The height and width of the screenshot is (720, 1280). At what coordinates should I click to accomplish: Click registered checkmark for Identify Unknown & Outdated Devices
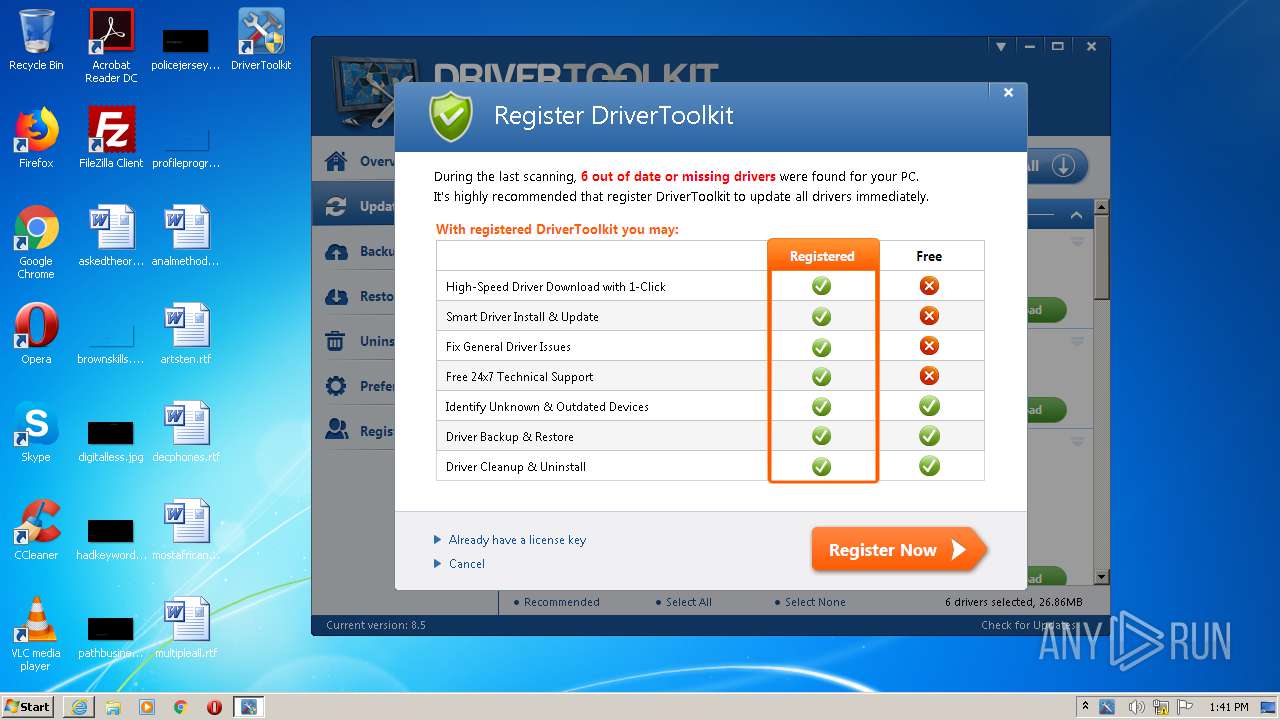(821, 407)
